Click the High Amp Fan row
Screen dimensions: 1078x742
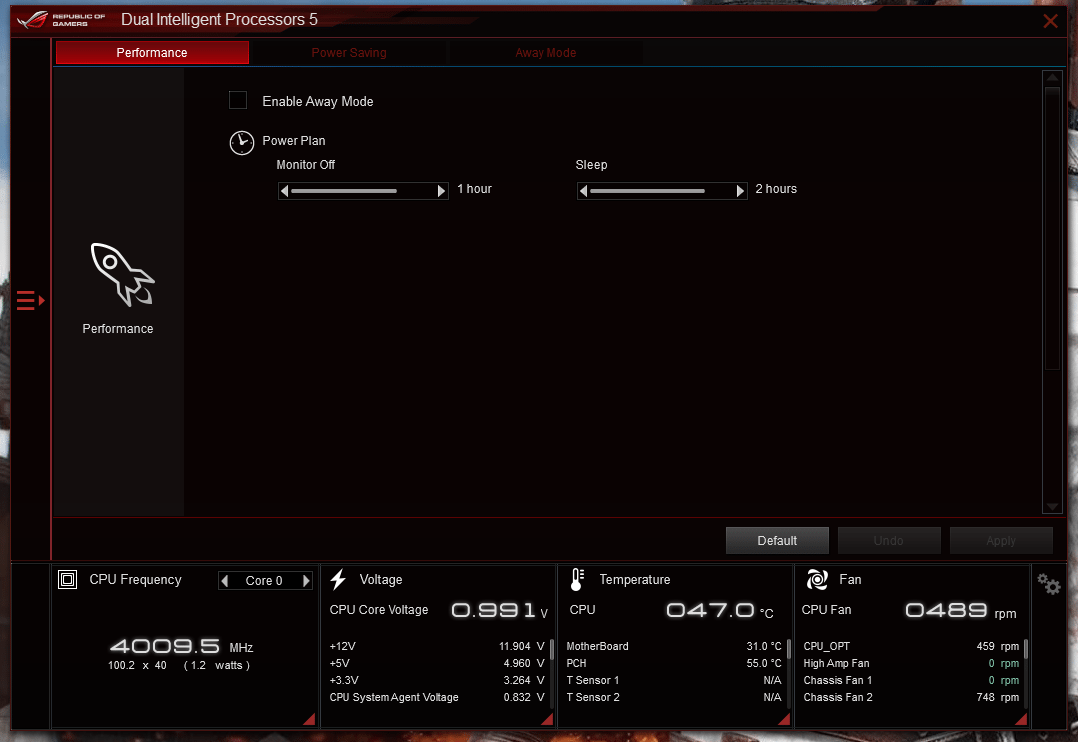tap(911, 664)
